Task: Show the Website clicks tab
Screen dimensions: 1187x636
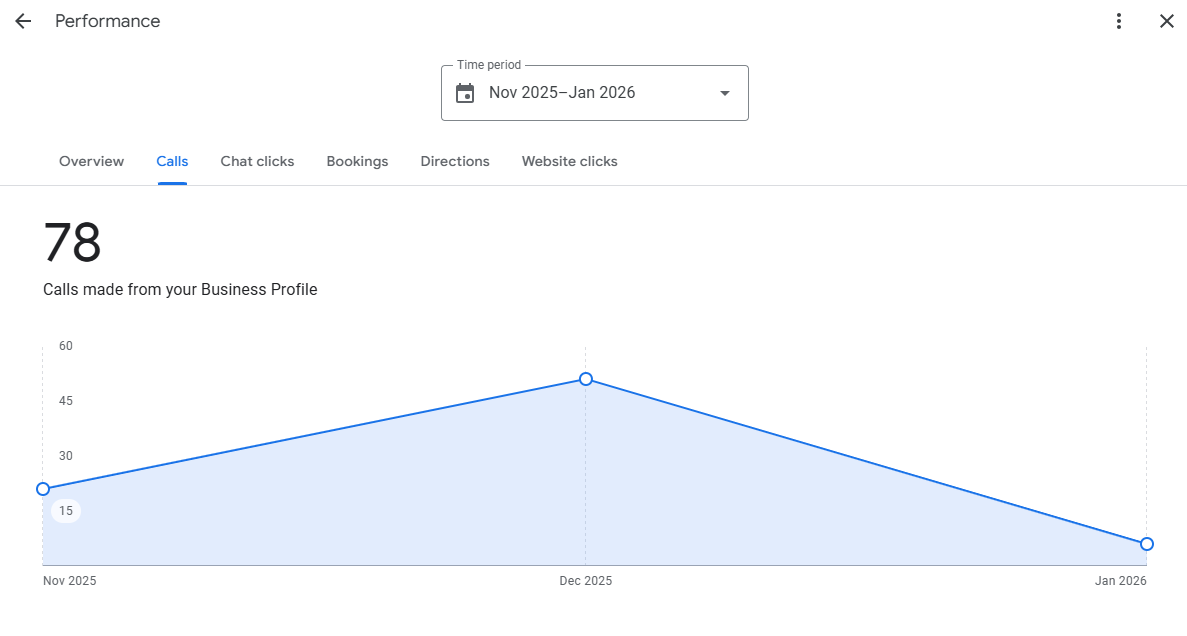Action: coord(569,161)
